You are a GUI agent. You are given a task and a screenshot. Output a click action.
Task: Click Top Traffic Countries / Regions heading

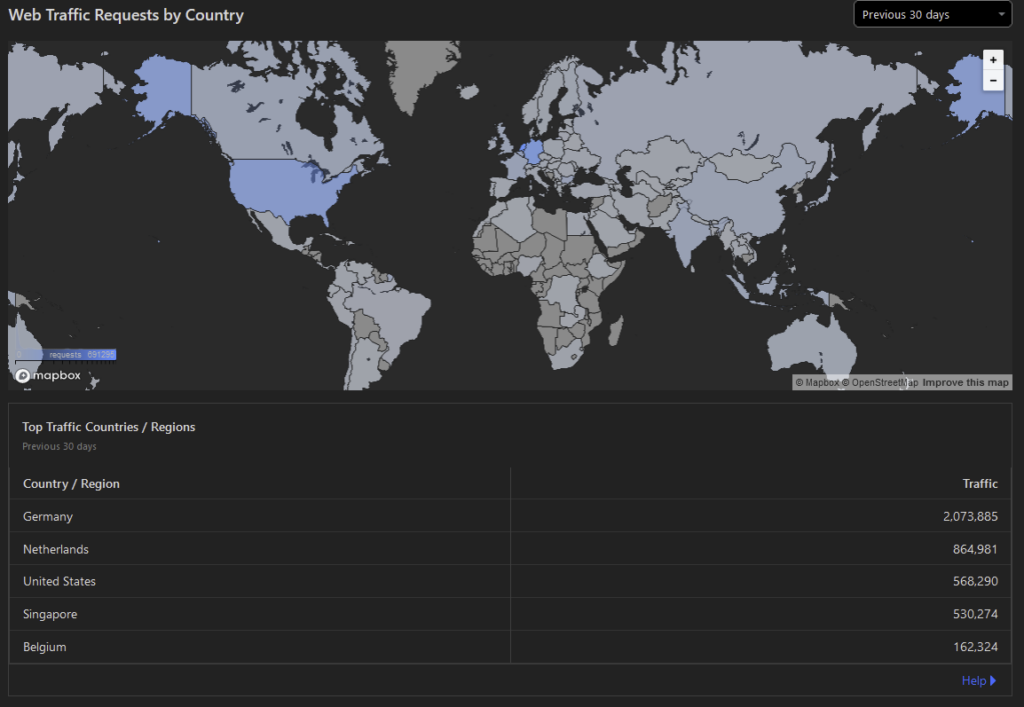point(108,427)
